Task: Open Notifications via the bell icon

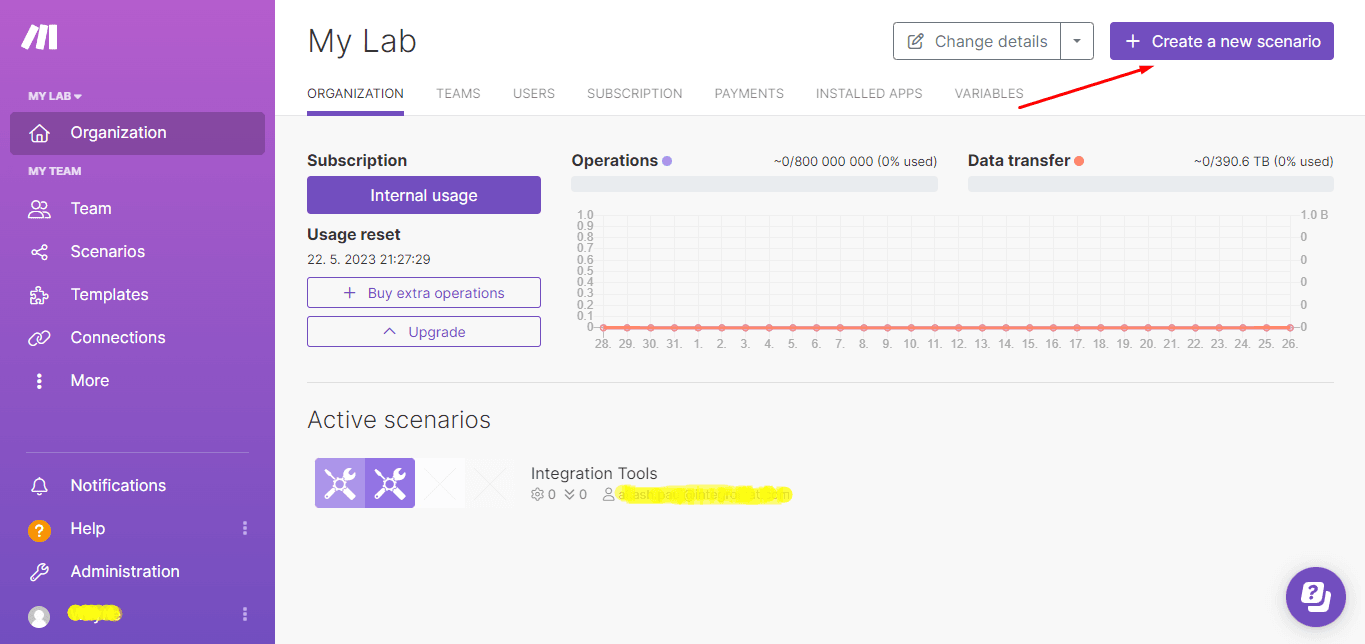Action: (x=40, y=485)
